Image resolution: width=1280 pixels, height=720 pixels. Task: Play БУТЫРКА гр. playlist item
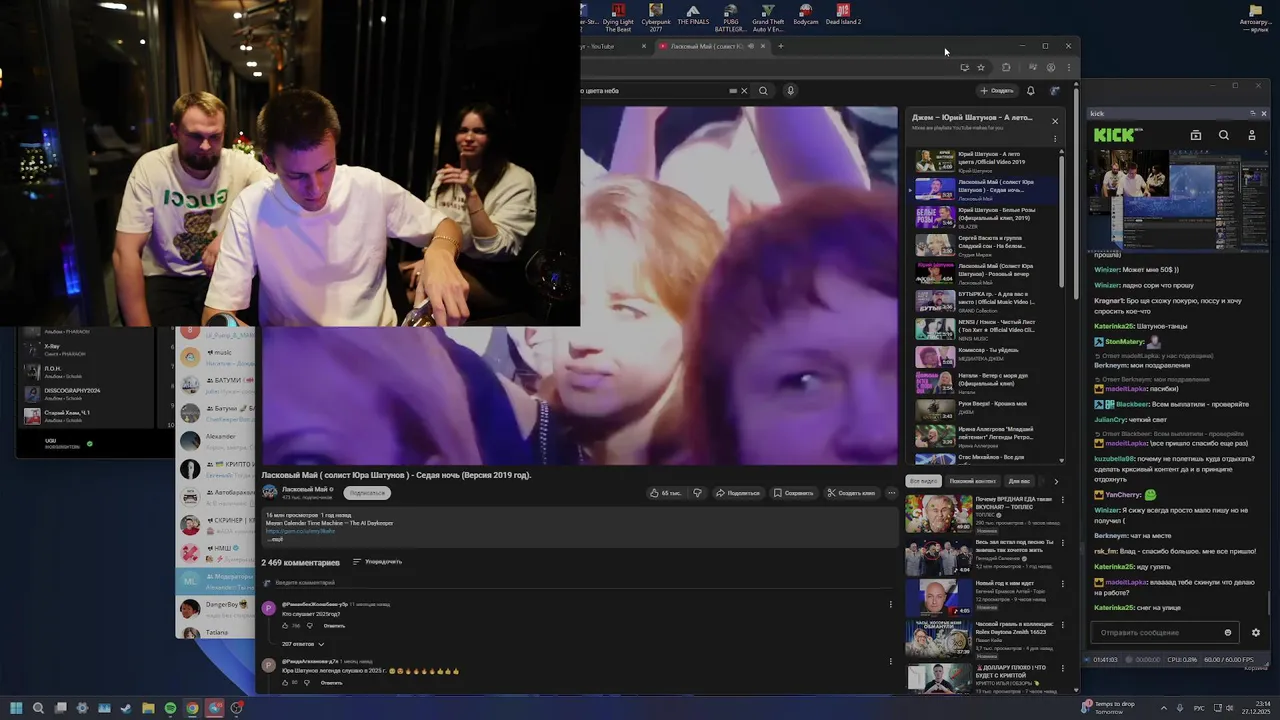pyautogui.click(x=985, y=301)
